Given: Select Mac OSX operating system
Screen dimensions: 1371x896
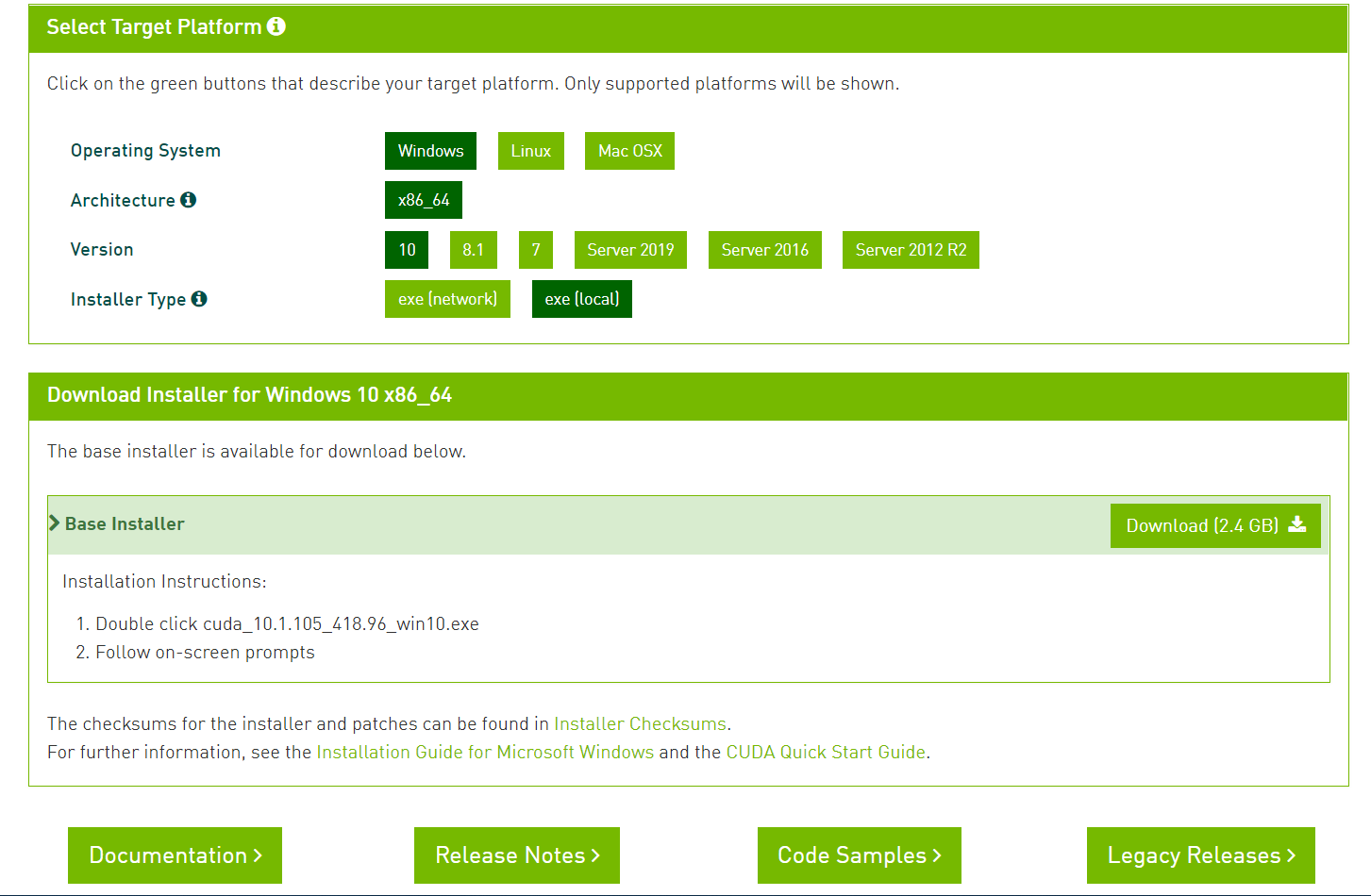Looking at the screenshot, I should point(629,151).
